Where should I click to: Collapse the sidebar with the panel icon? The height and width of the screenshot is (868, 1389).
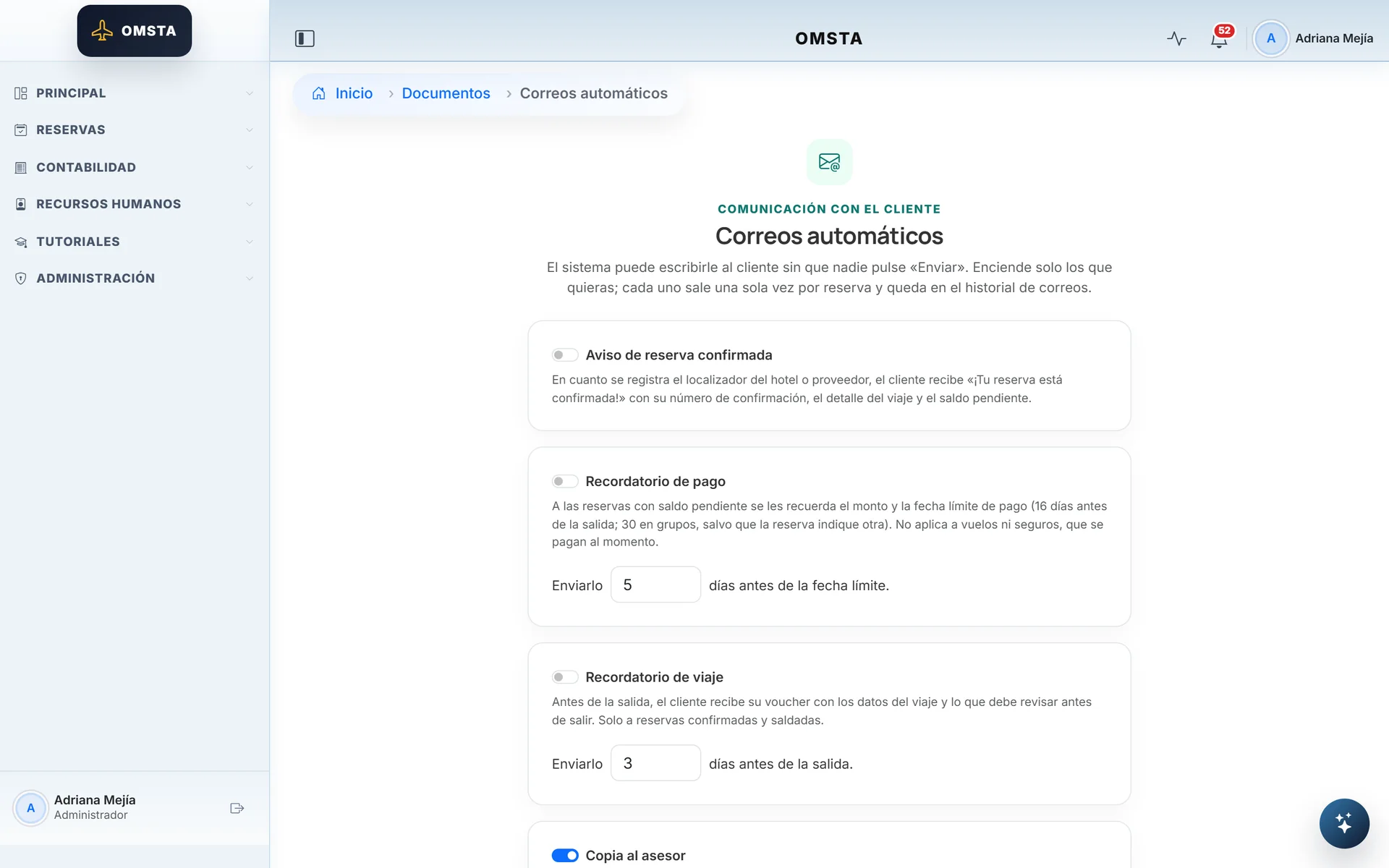point(305,38)
